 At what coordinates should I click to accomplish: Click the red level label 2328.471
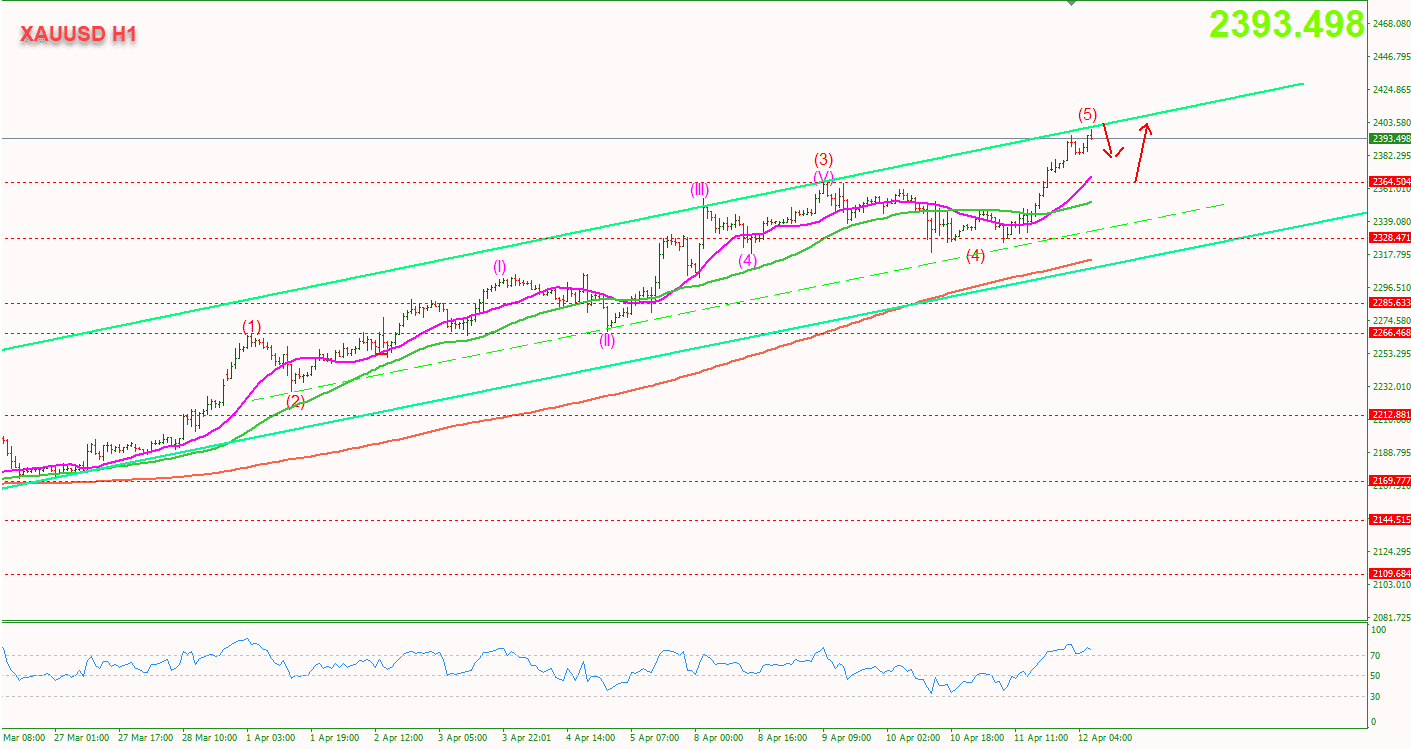pos(1389,238)
